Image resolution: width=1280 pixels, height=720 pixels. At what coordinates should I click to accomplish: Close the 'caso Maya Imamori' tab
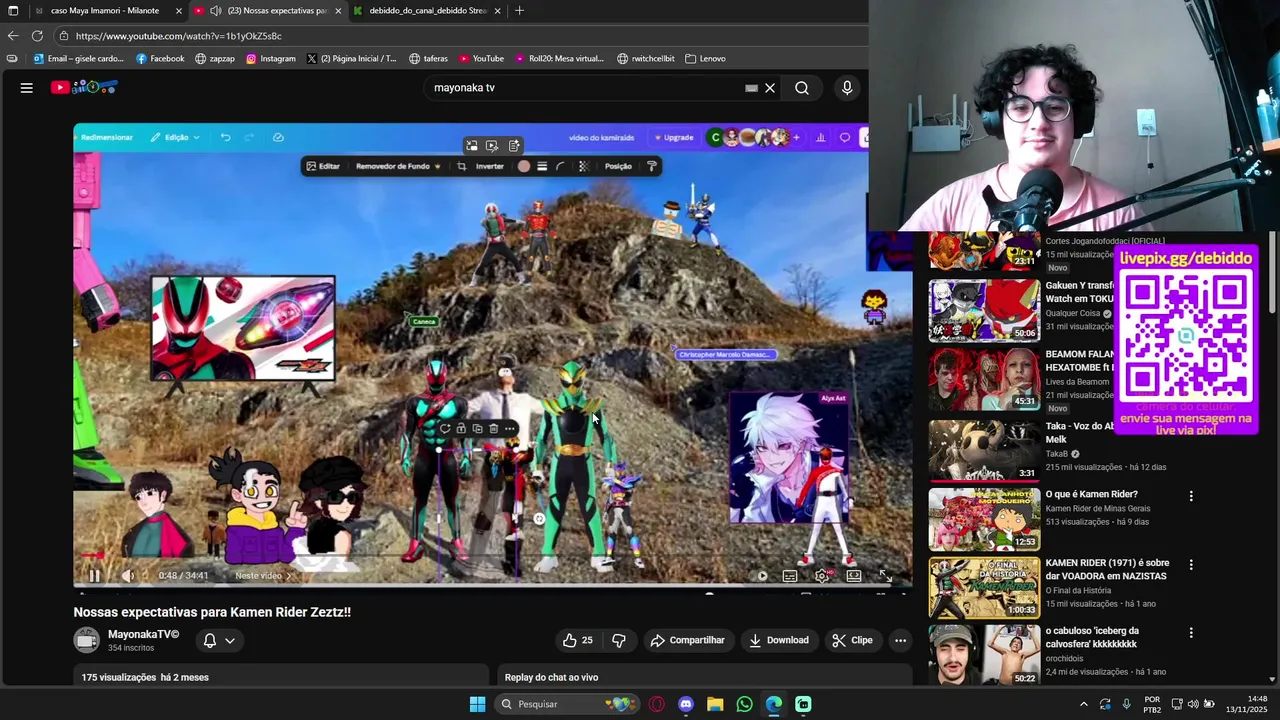point(178,11)
